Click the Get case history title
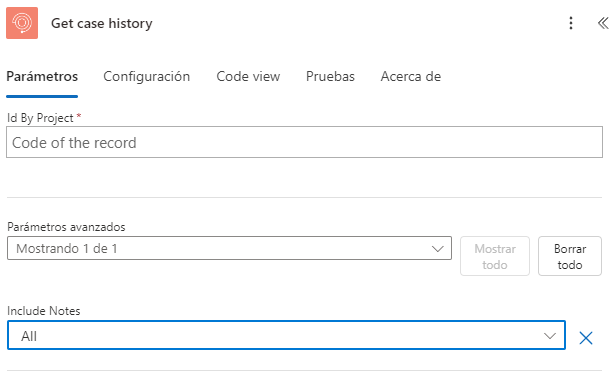610x371 pixels. coord(102,23)
